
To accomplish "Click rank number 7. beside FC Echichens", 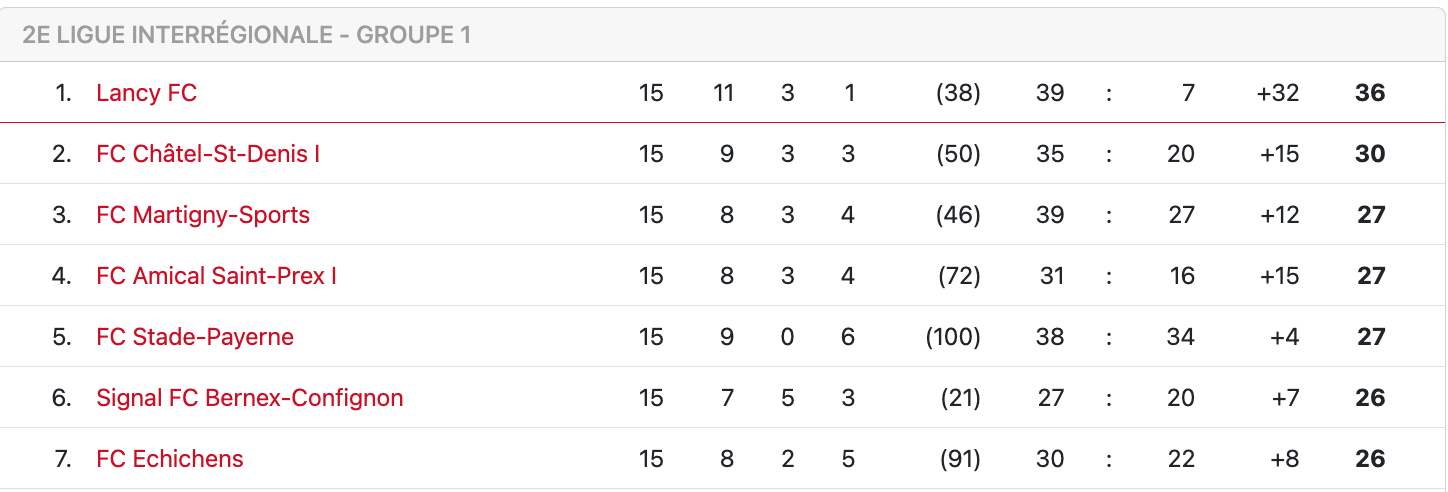I will (x=62, y=459).
